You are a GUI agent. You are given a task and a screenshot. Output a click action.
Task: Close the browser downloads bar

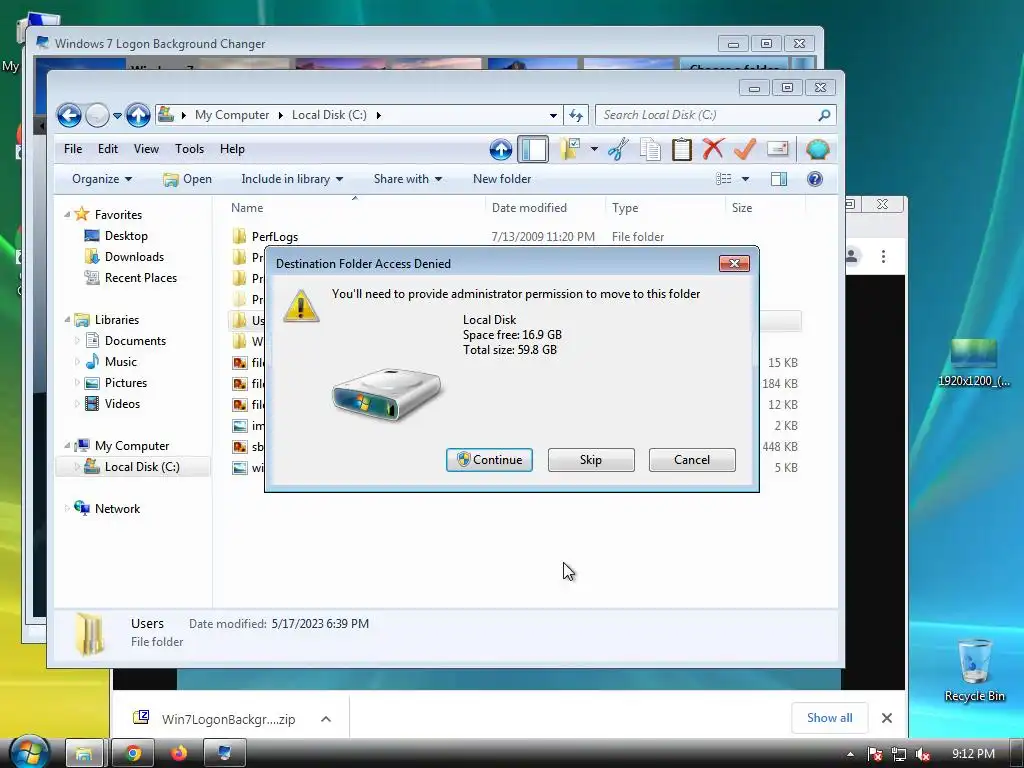point(886,718)
